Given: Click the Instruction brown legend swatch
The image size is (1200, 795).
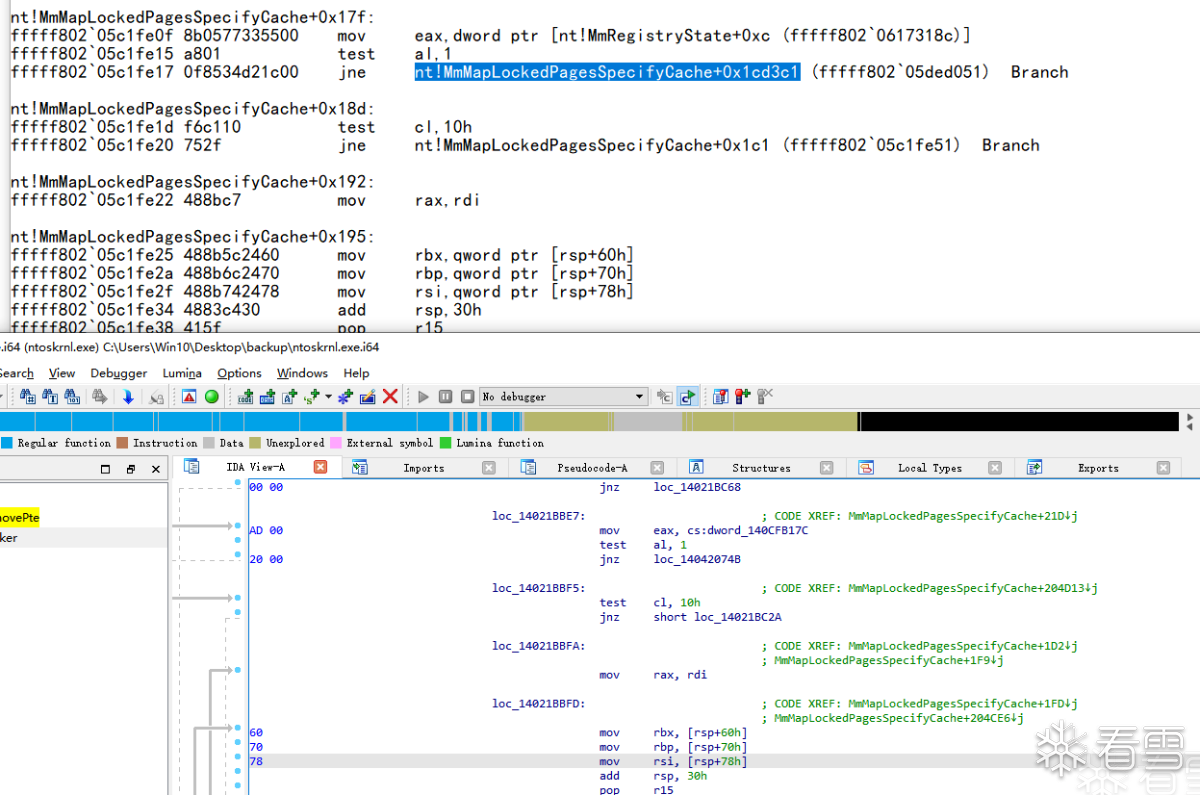Looking at the screenshot, I should (x=122, y=443).
